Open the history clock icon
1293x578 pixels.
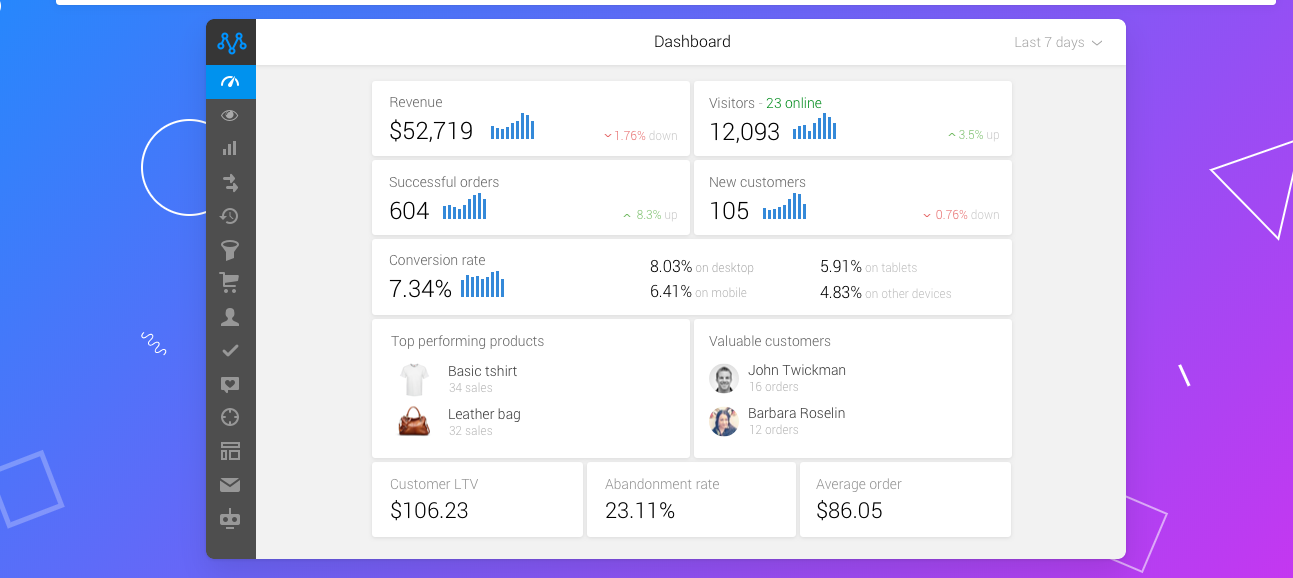[x=230, y=216]
